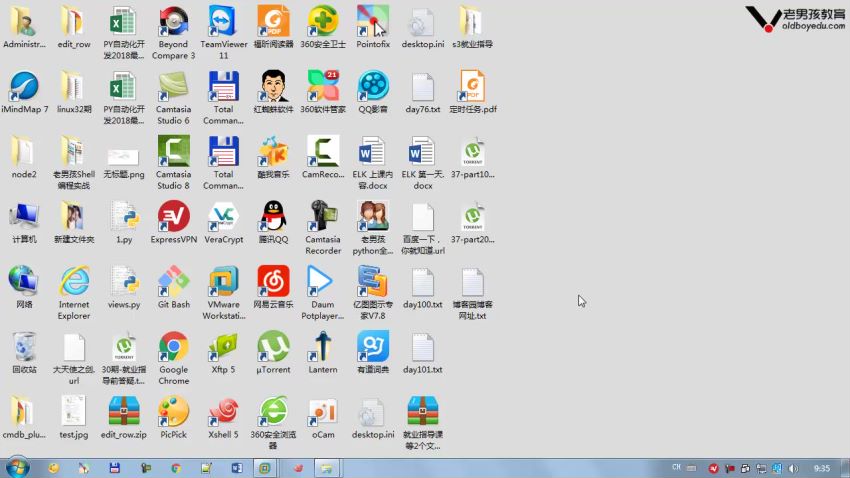Select the views.py file
The width and height of the screenshot is (850, 478).
[124, 287]
